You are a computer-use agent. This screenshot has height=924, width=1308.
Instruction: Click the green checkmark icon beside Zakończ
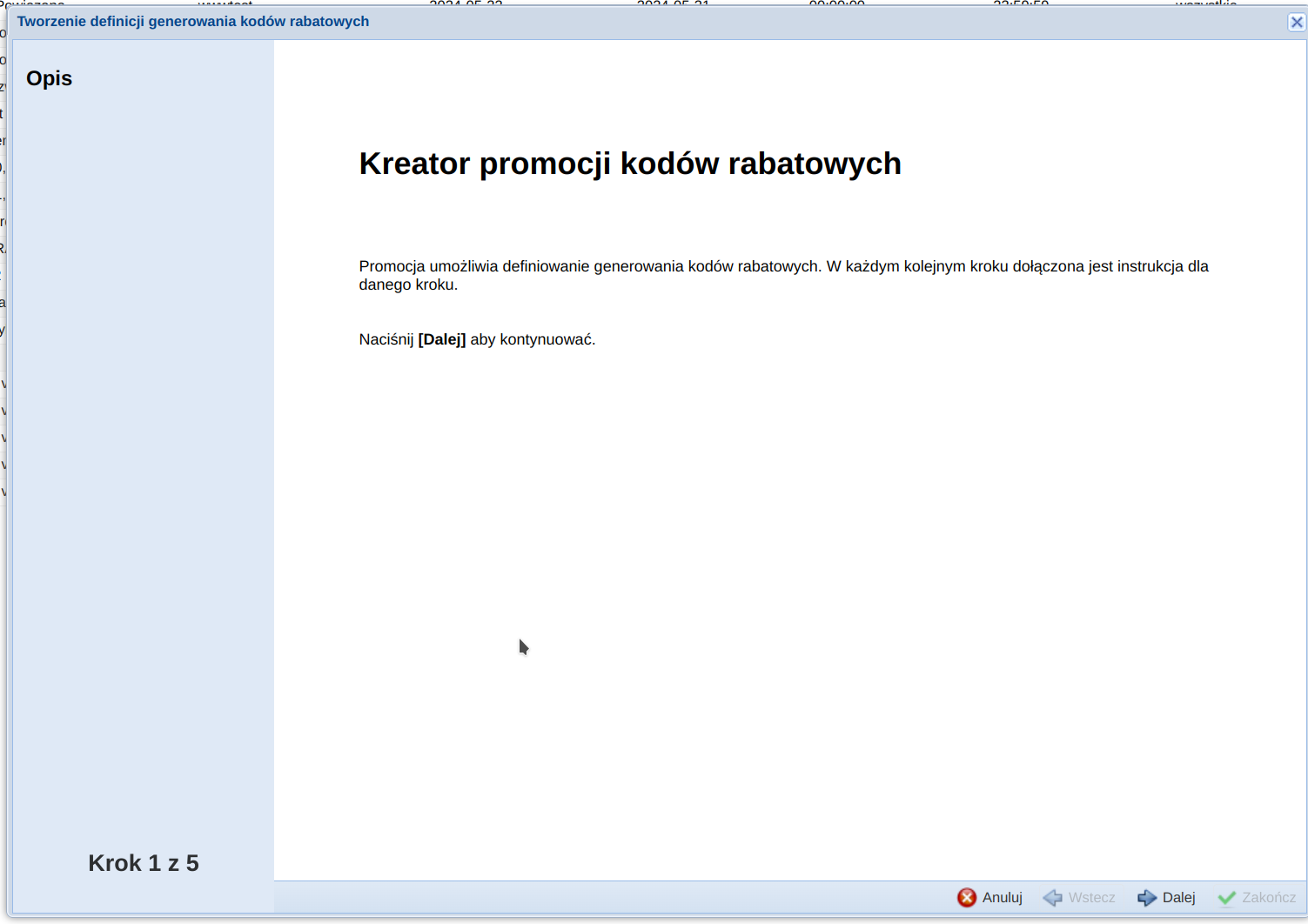pos(1227,897)
